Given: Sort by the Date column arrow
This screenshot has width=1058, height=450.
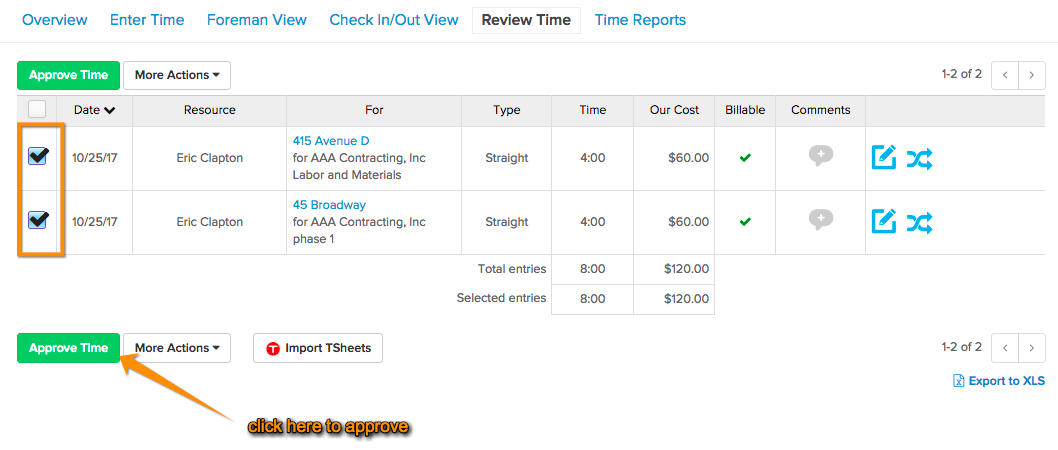Looking at the screenshot, I should tap(109, 111).
